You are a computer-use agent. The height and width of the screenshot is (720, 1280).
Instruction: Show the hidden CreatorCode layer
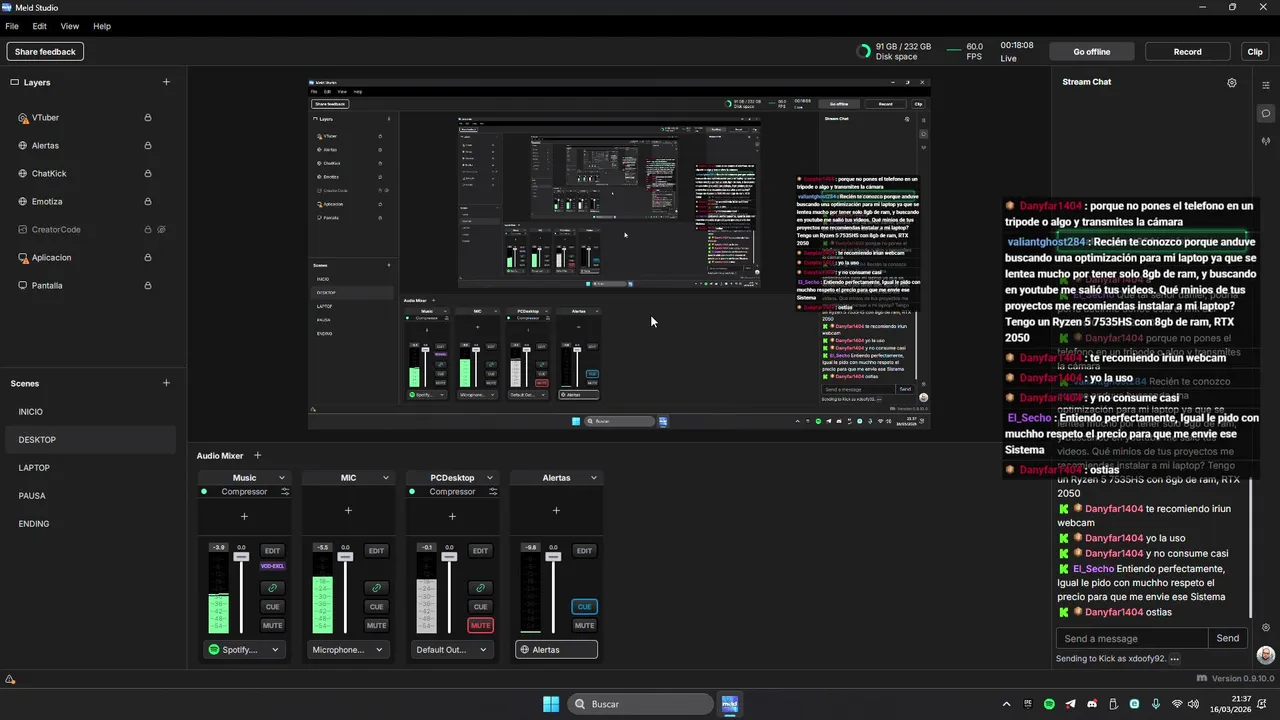[x=161, y=230]
